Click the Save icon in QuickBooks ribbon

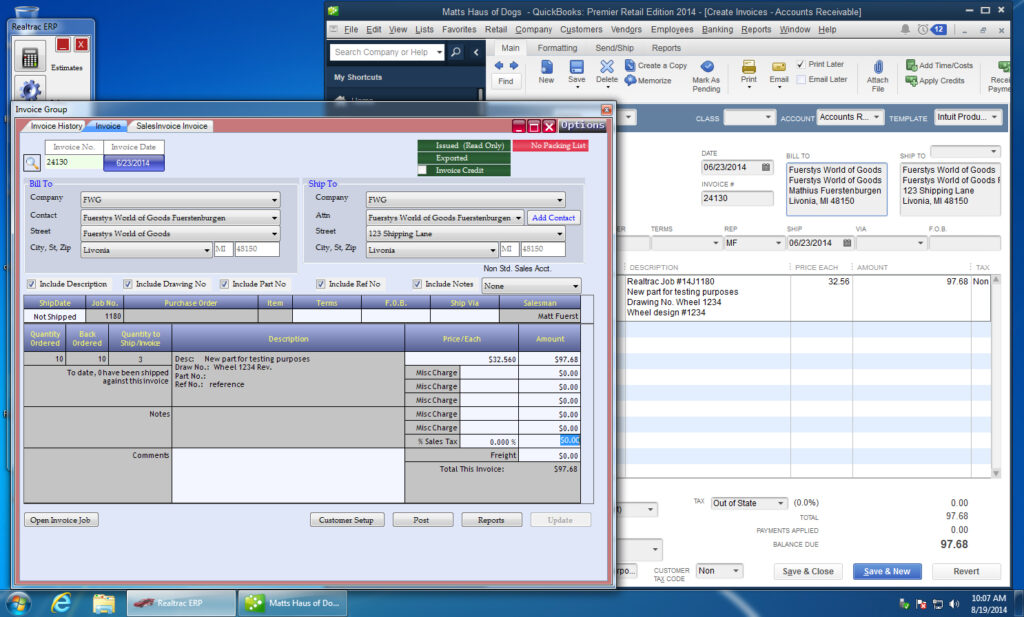(577, 67)
